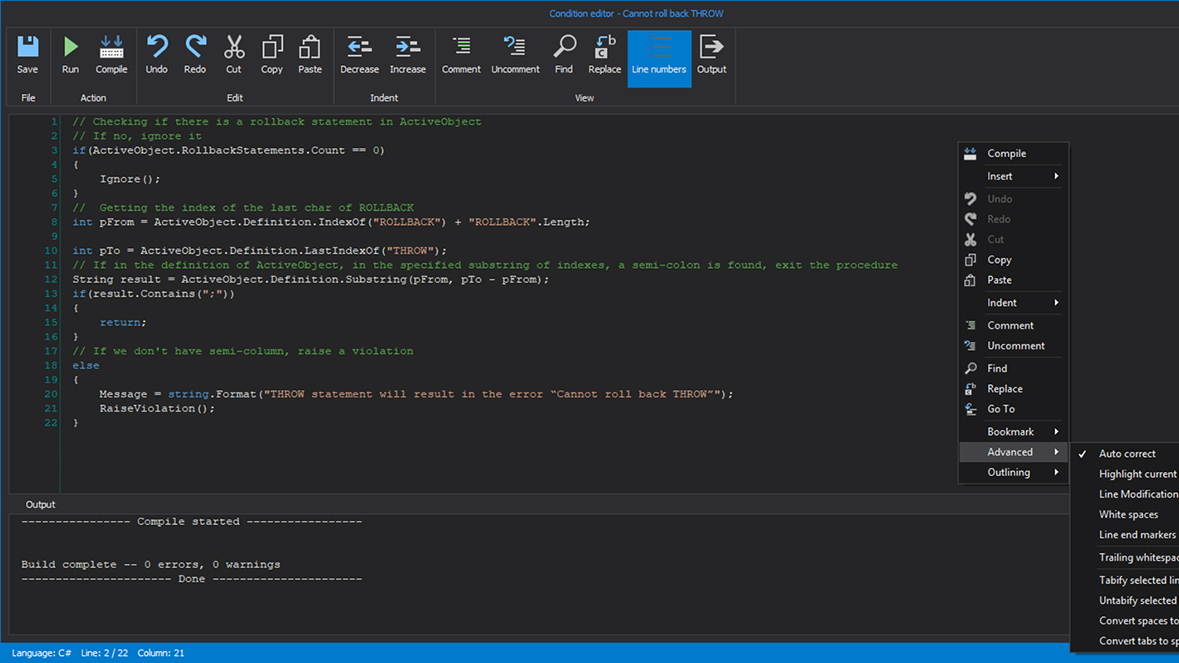Image resolution: width=1179 pixels, height=663 pixels.
Task: Cut the selected code
Action: point(233,54)
